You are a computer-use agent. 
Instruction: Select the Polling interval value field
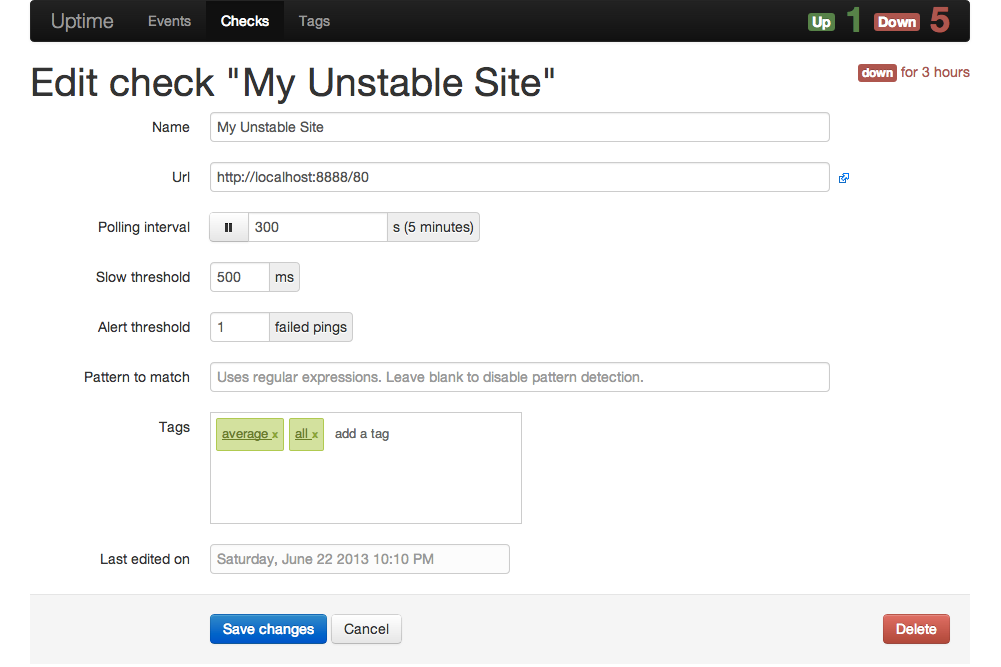[x=318, y=227]
